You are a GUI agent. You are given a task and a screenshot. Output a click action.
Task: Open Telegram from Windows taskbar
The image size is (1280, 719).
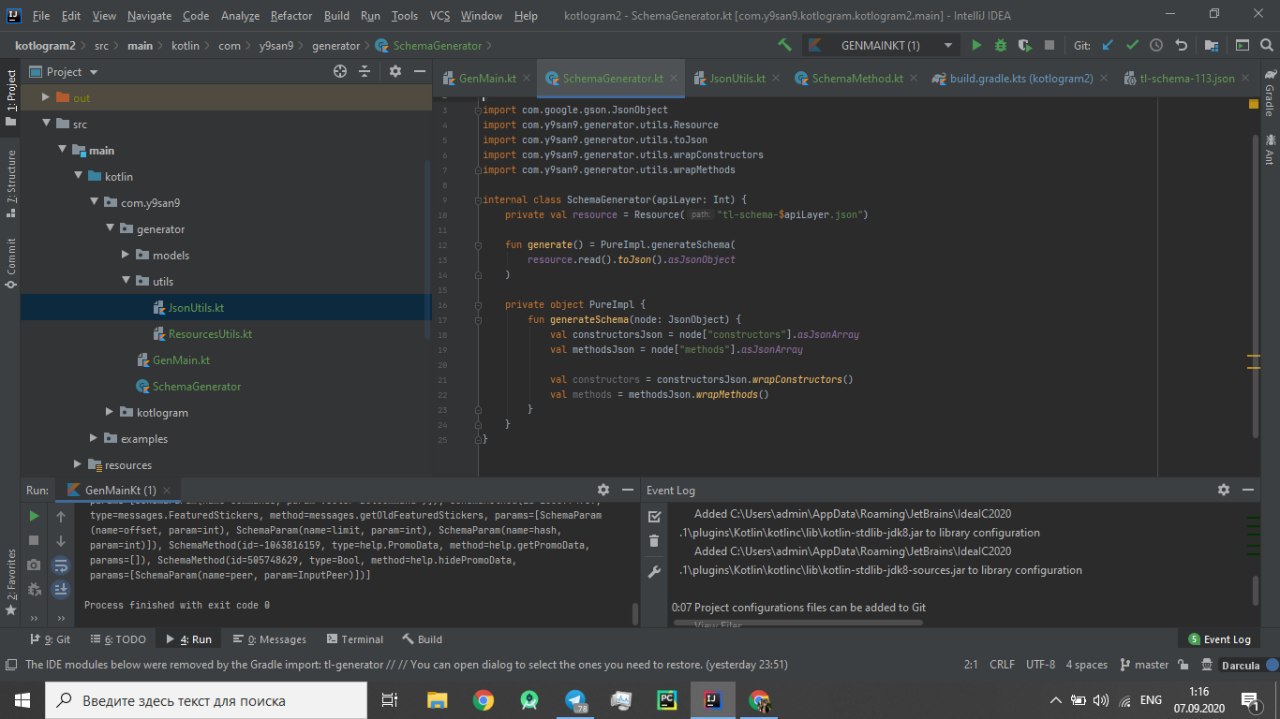(576, 700)
